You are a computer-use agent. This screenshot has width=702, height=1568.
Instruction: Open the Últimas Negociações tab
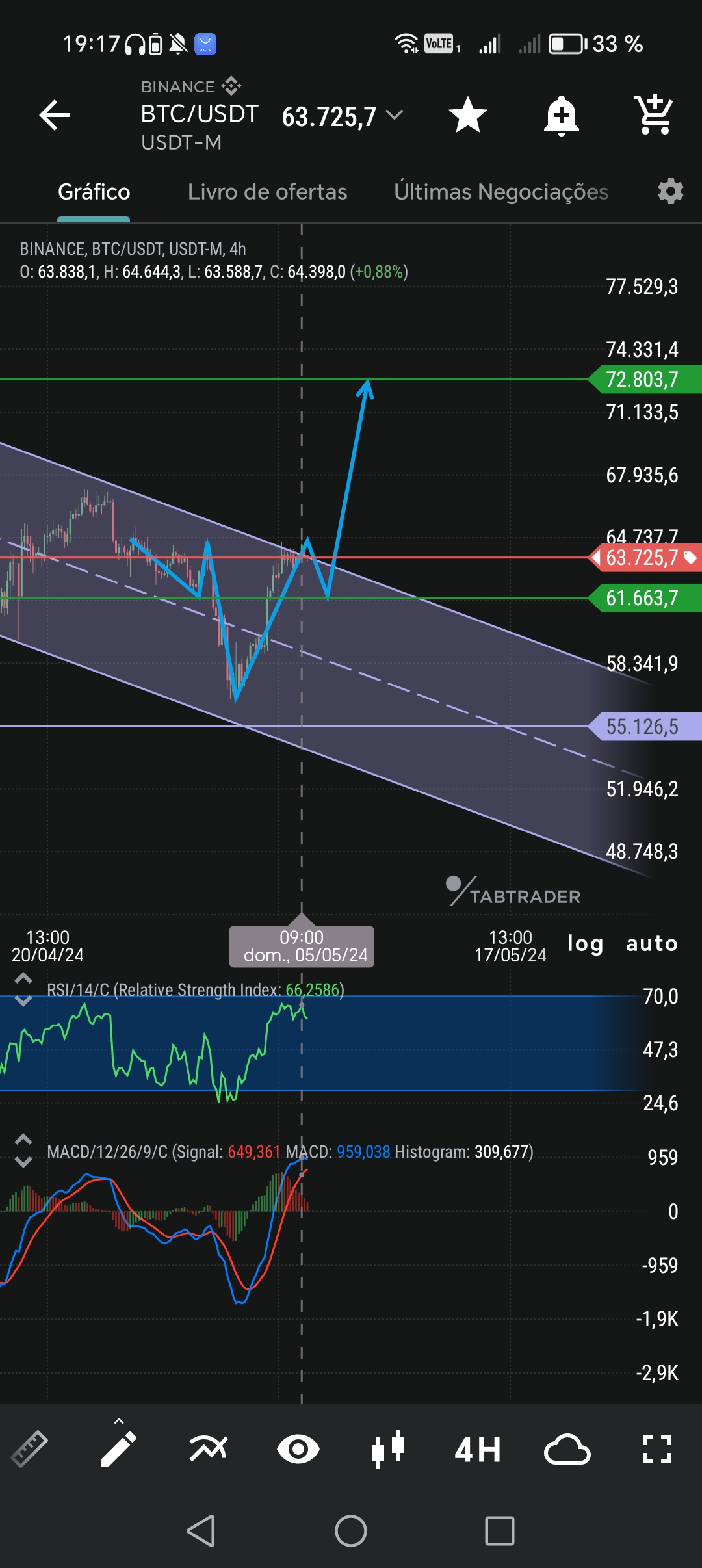[x=501, y=192]
